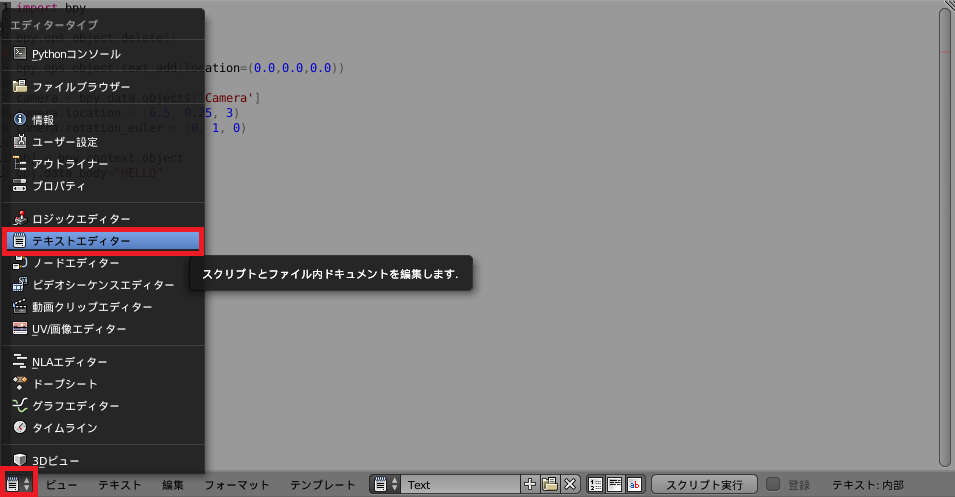
Task: Open text file with folder icon
Action: [550, 485]
